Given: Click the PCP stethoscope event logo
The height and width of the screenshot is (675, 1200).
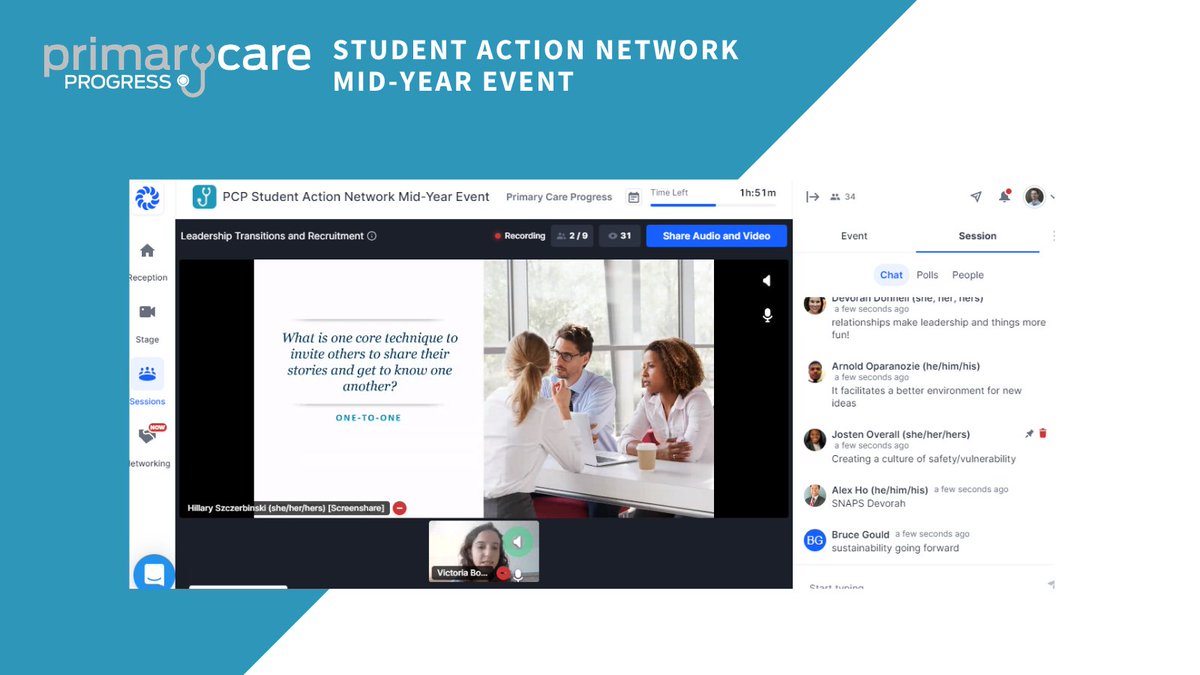Looking at the screenshot, I should (x=204, y=197).
